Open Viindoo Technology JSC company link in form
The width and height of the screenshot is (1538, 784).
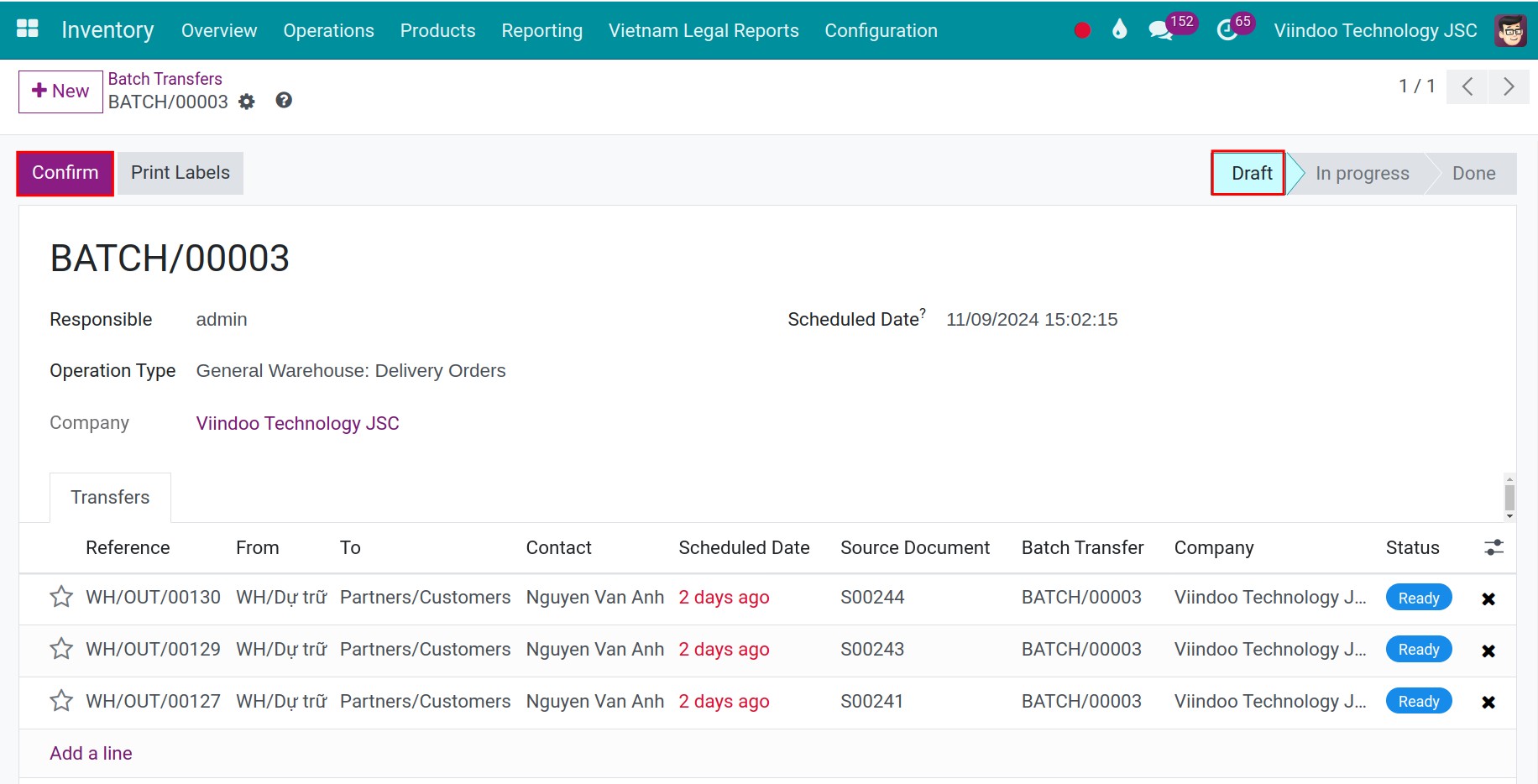[297, 423]
